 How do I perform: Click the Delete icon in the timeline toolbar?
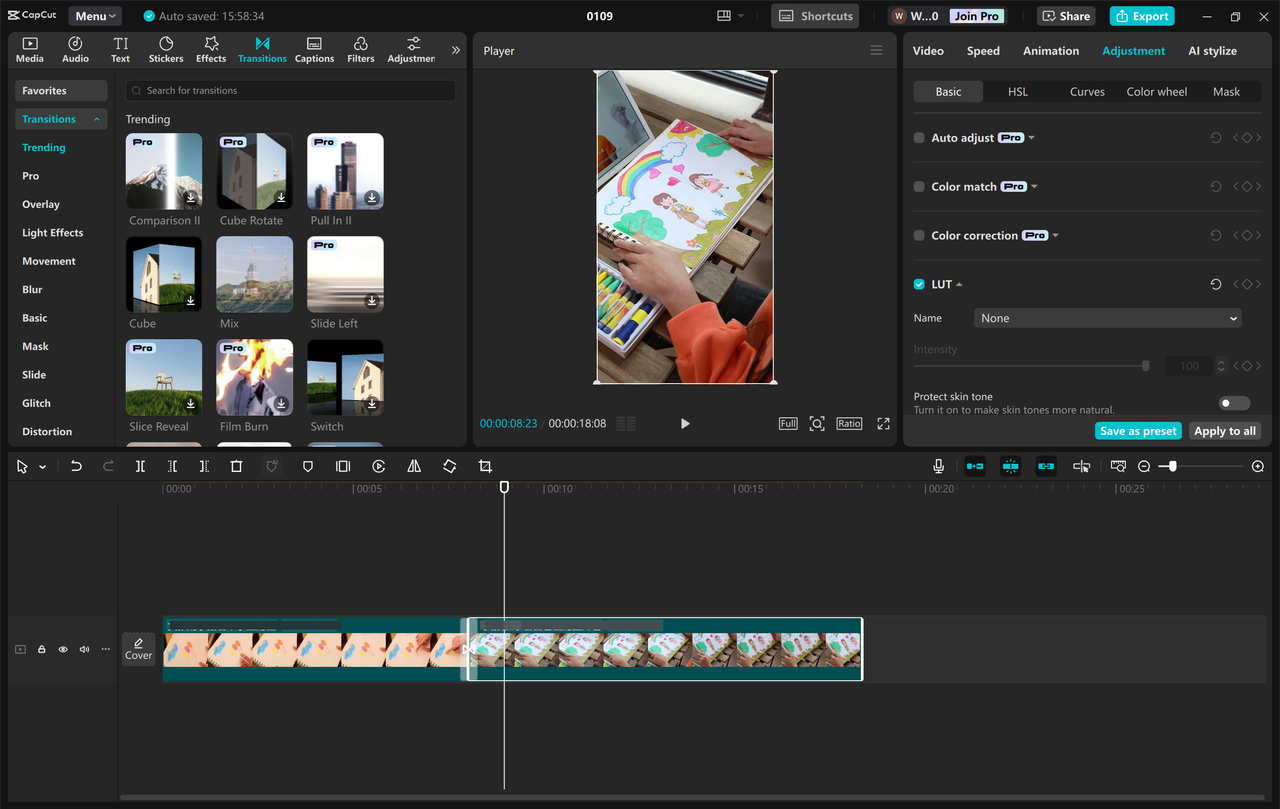(236, 466)
